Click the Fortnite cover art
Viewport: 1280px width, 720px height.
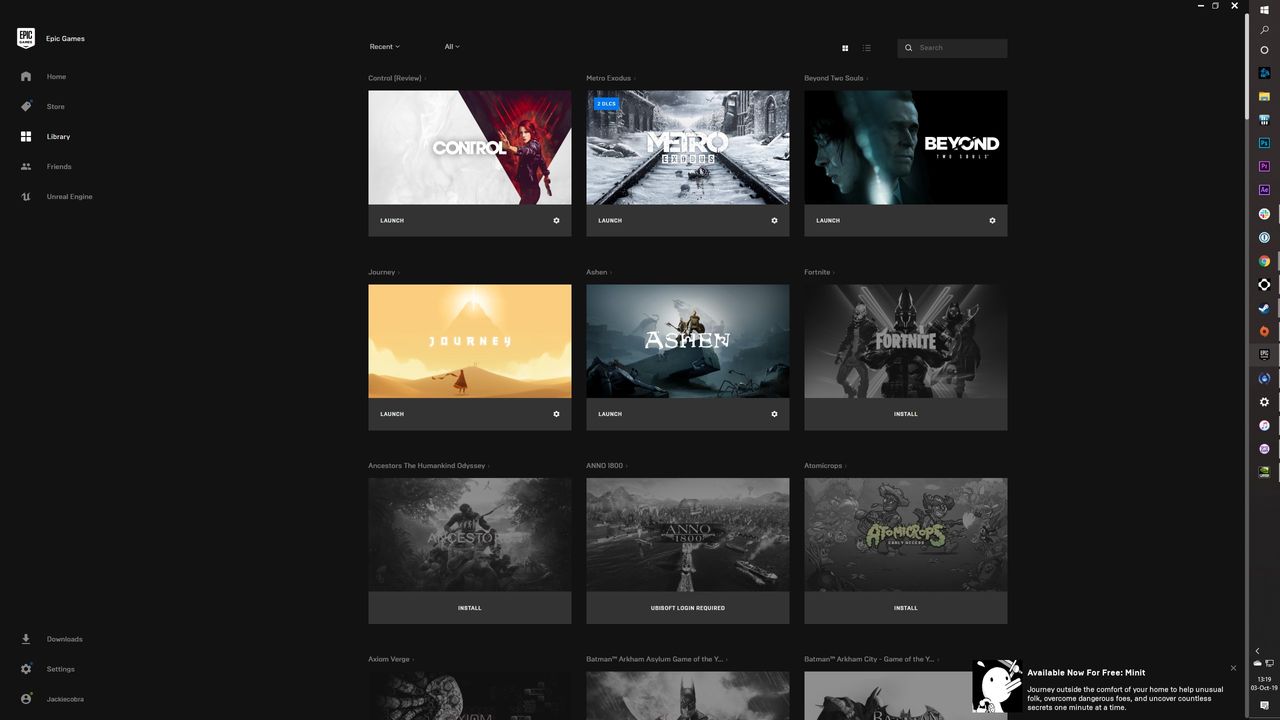905,341
